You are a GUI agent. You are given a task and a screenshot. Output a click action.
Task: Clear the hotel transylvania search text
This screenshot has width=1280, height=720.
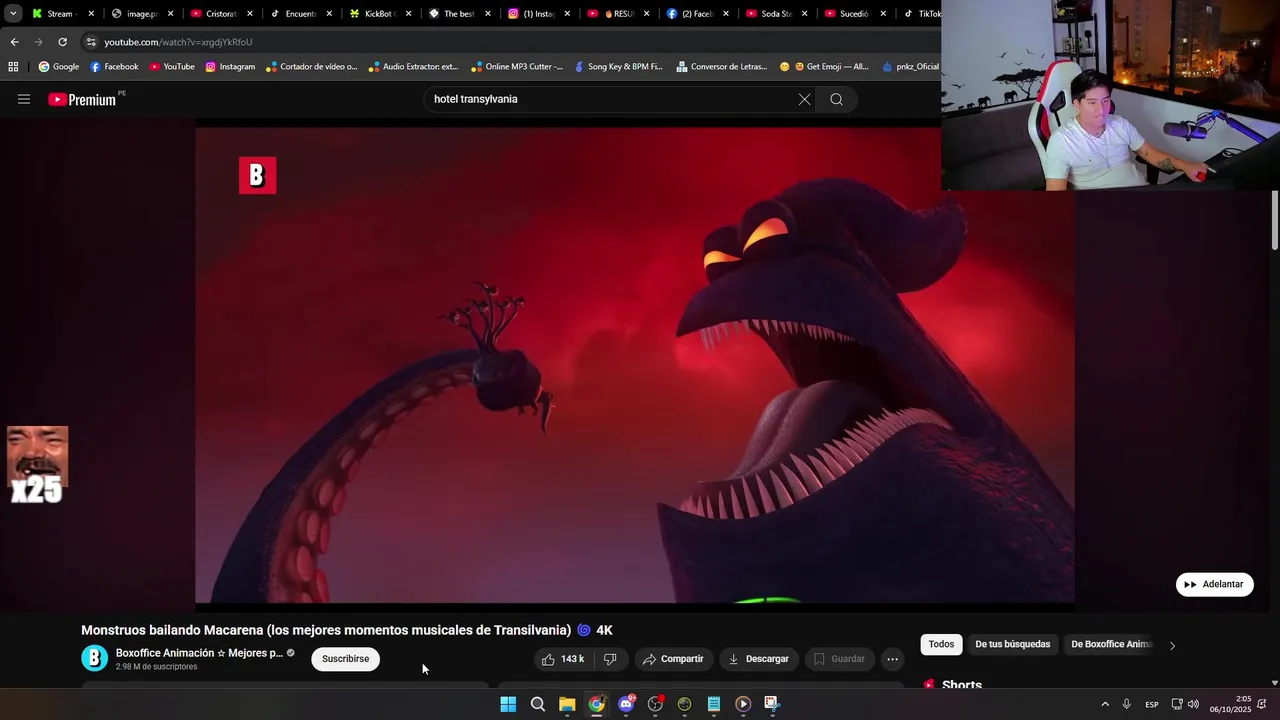coord(804,99)
